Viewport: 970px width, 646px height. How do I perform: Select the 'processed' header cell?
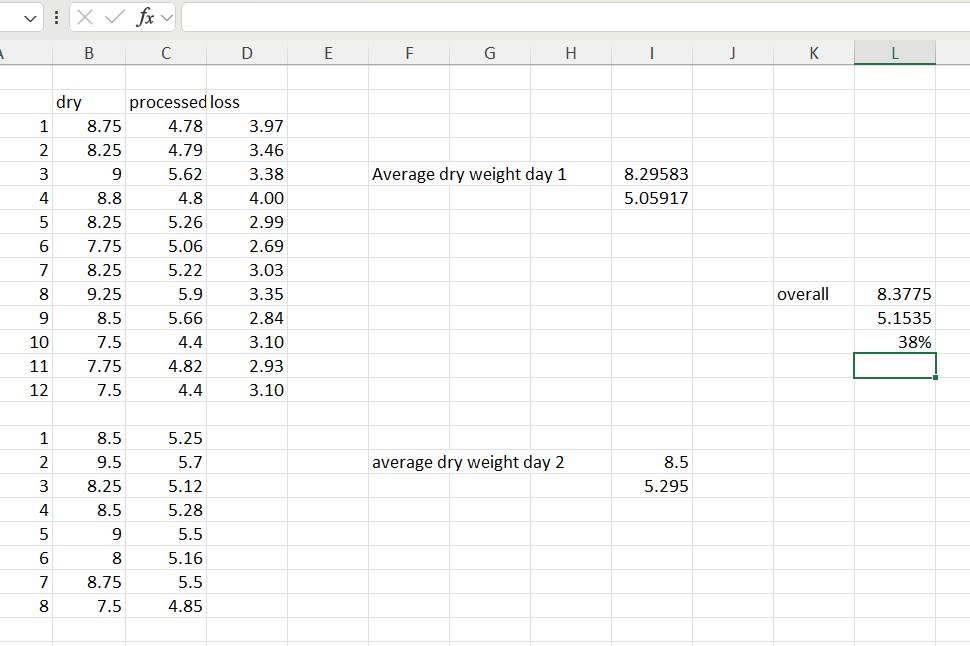coord(166,102)
